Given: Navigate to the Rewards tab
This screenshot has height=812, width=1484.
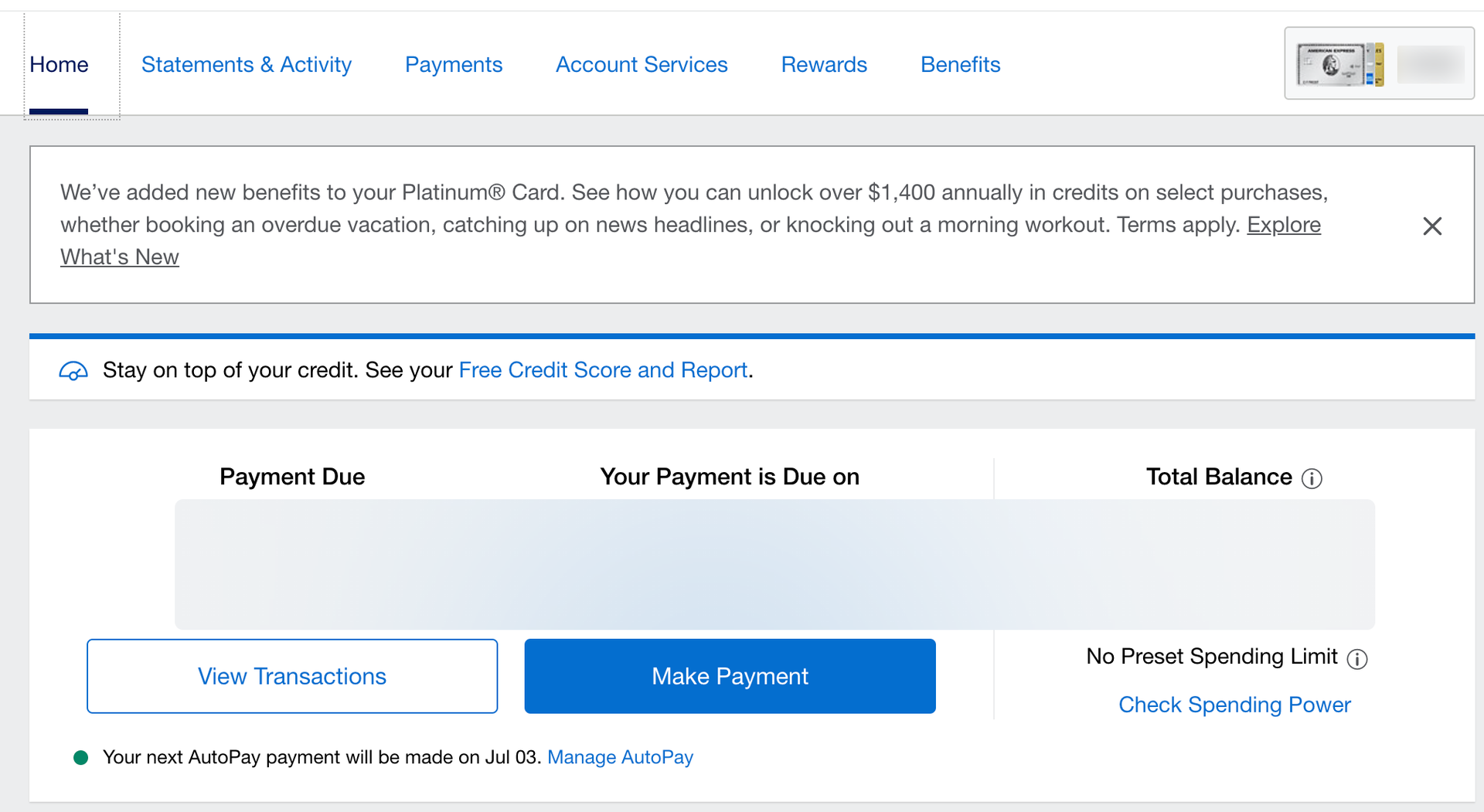Looking at the screenshot, I should pos(824,65).
